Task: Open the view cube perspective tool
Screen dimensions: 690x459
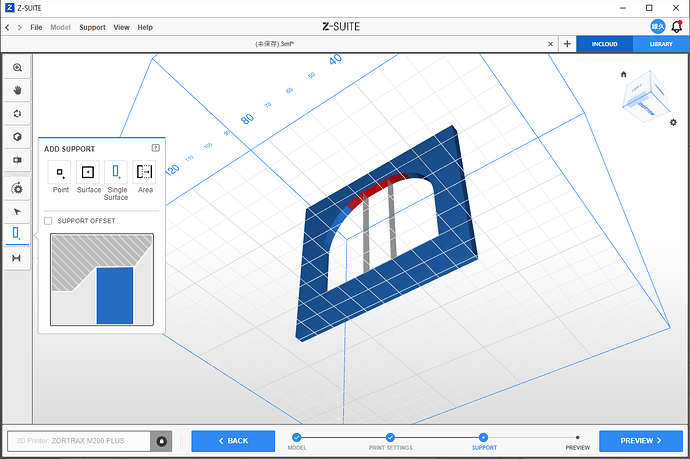Action: pos(17,137)
